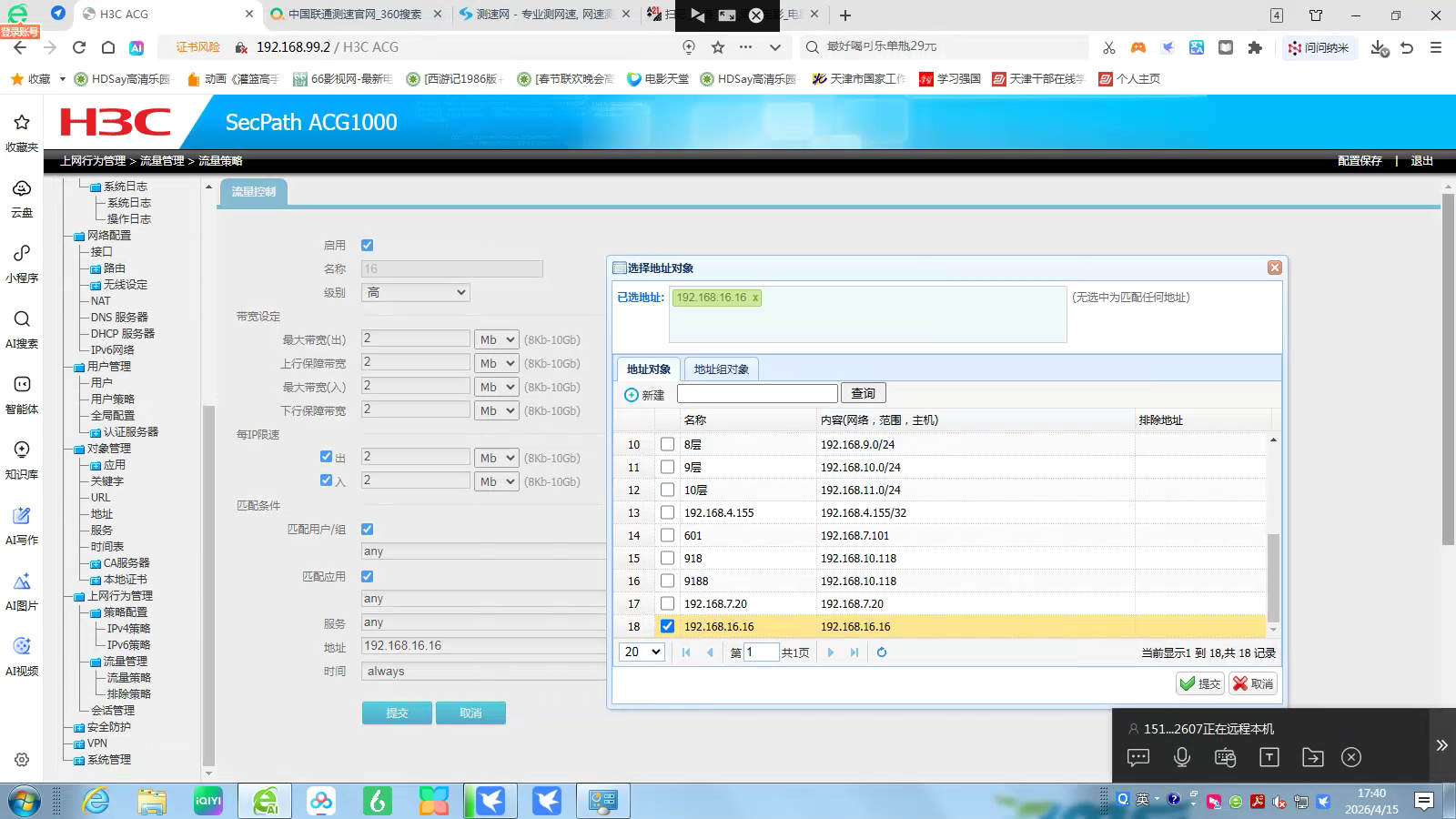The width and height of the screenshot is (1456, 819).
Task: Go to the first page of address list
Action: point(686,652)
